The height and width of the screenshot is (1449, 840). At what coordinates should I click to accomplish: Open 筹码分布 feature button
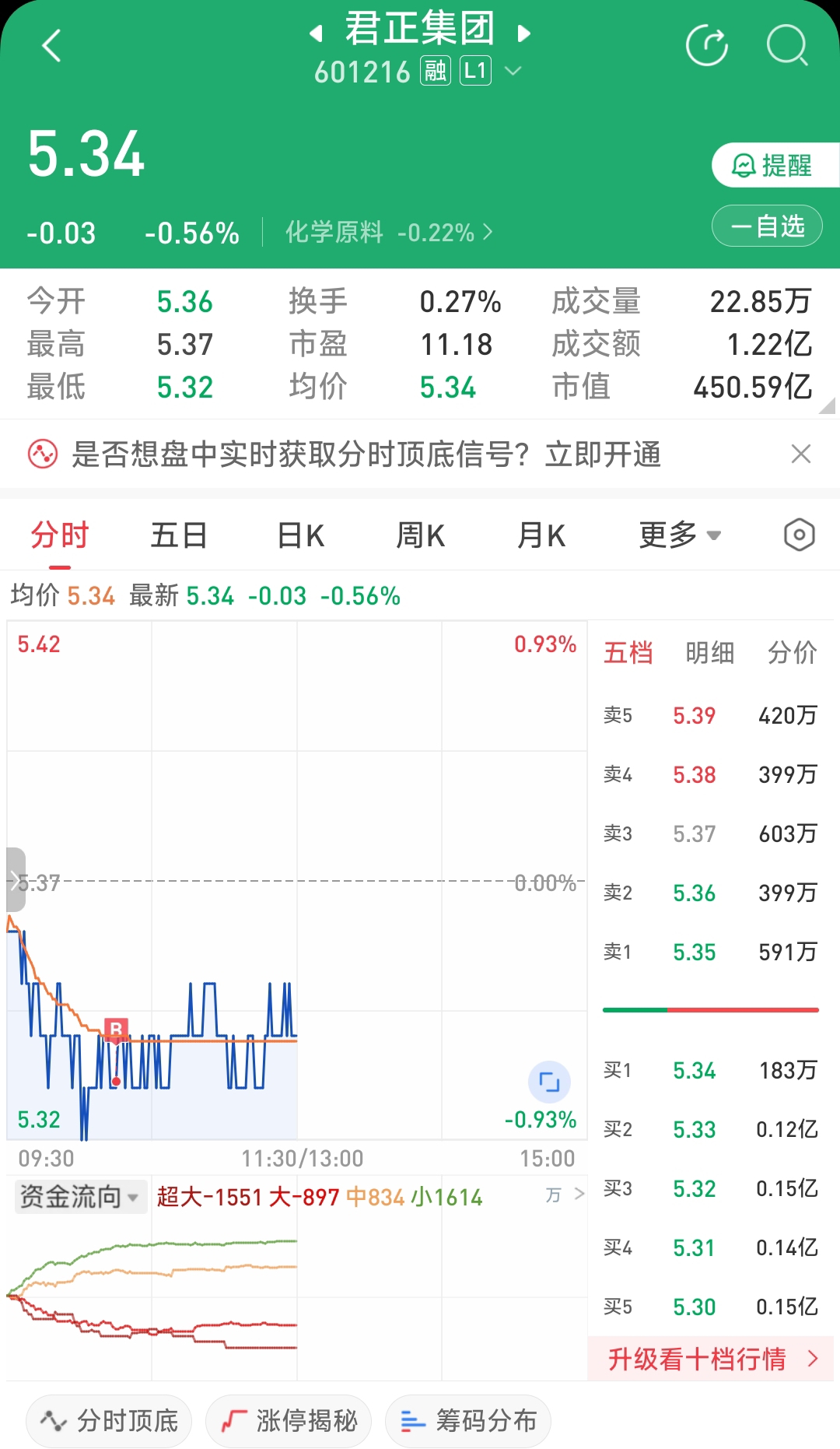pyautogui.click(x=468, y=1421)
